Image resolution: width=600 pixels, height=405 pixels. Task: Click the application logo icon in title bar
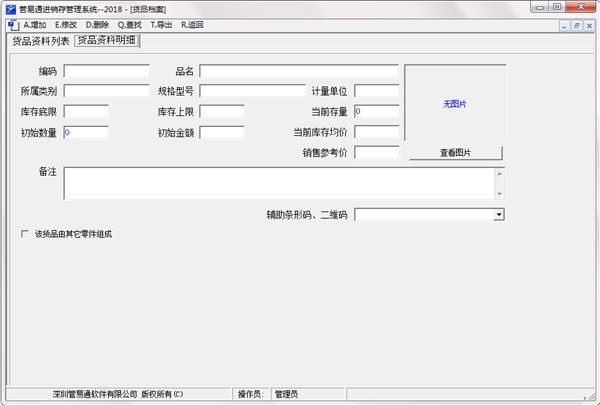coord(11,9)
